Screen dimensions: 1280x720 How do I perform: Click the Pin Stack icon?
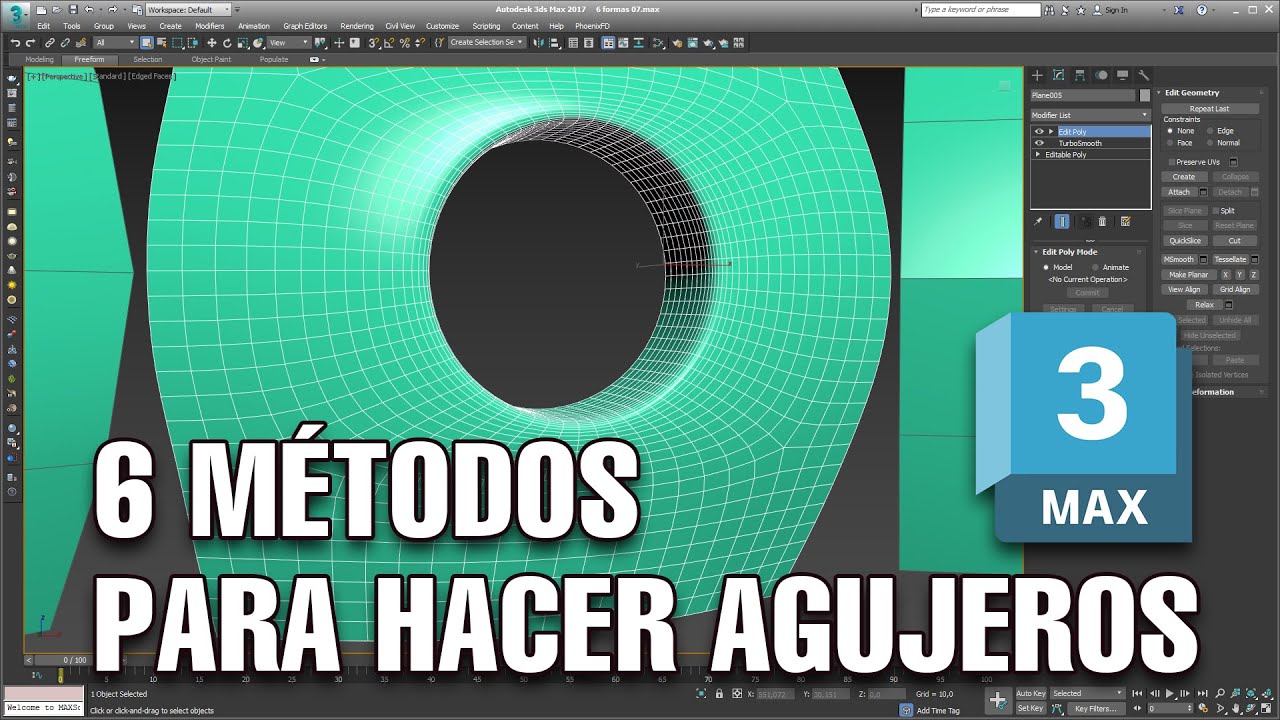(1038, 221)
